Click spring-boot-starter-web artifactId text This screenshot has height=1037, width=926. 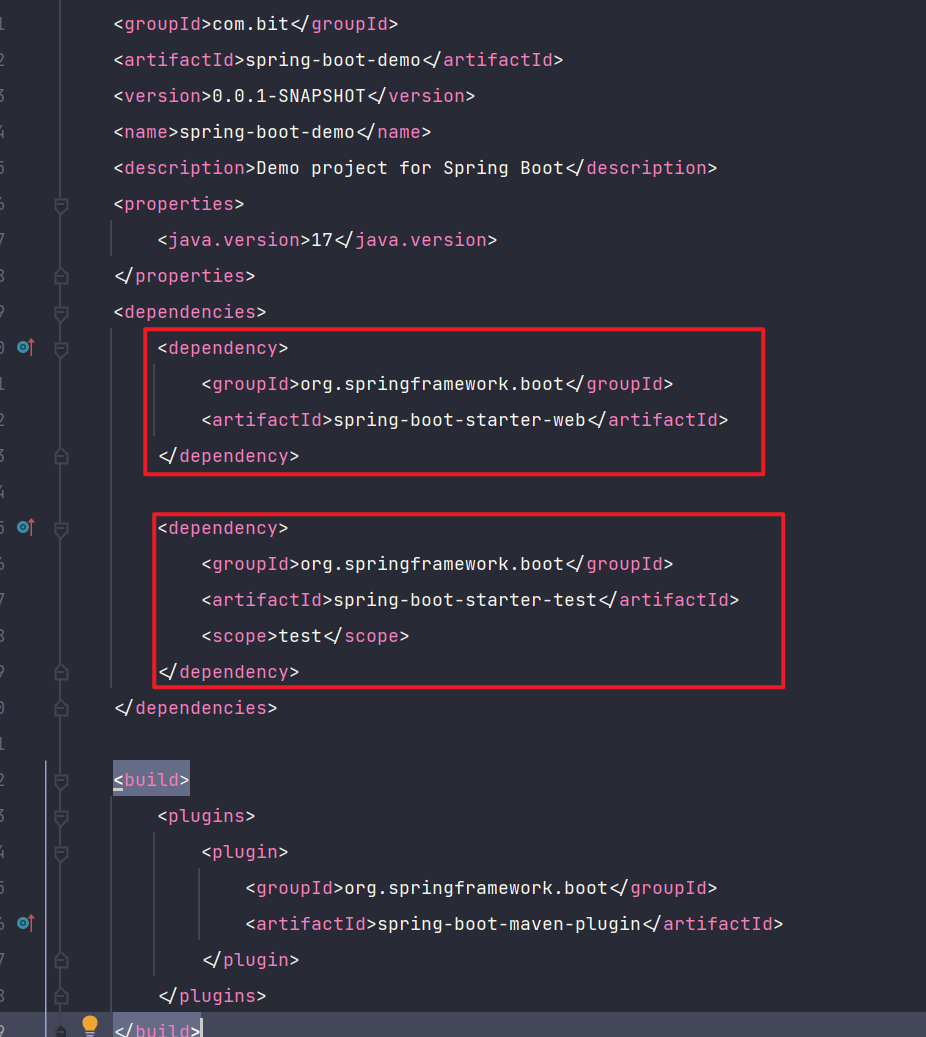pyautogui.click(x=460, y=420)
